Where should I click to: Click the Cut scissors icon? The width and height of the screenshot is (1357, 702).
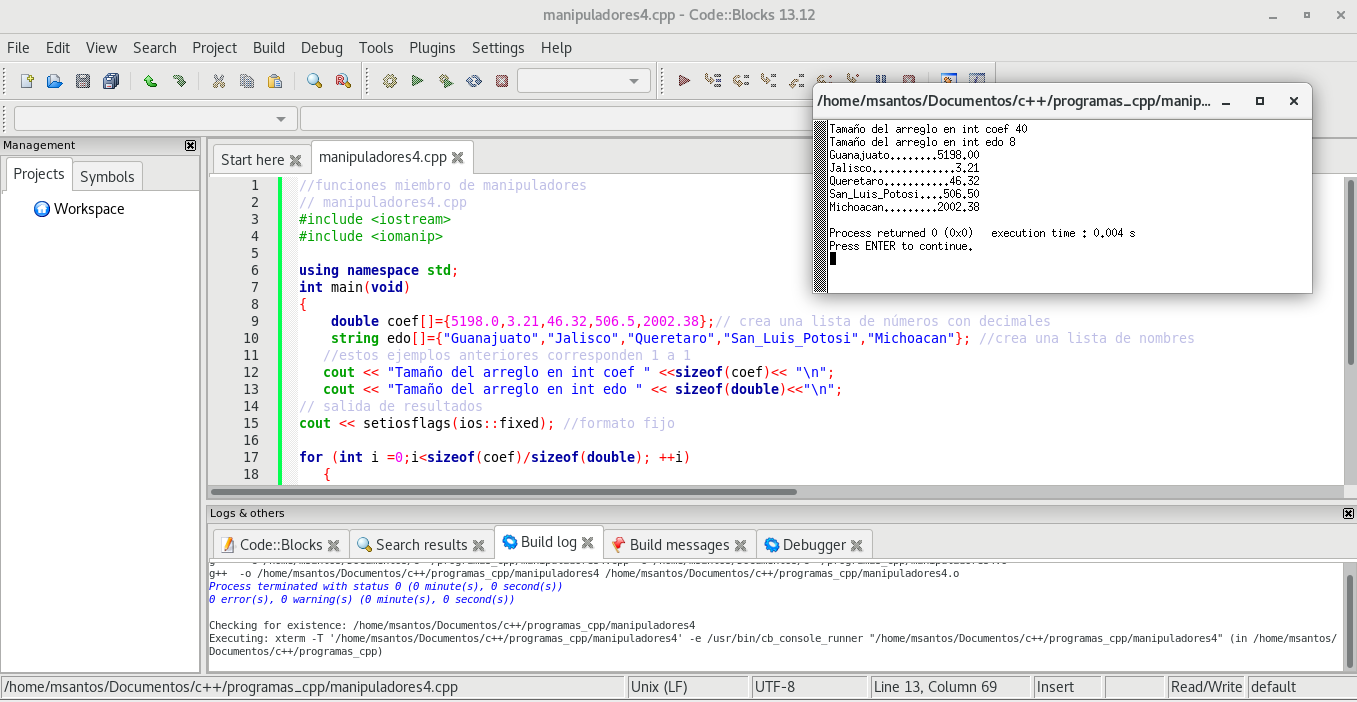coord(218,81)
